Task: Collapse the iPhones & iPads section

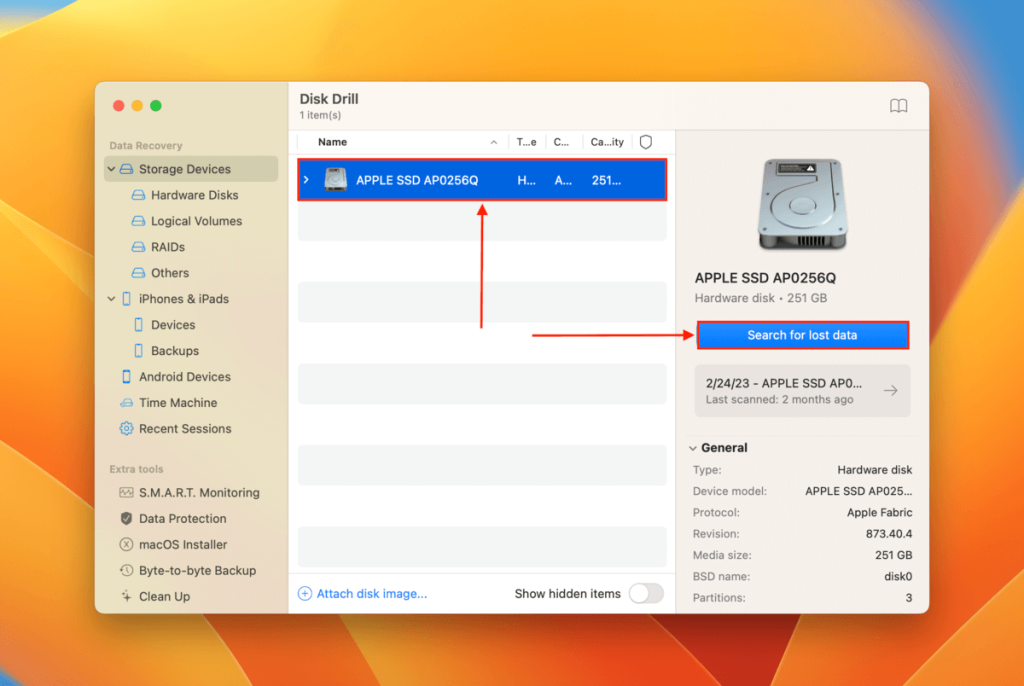Action: pos(111,298)
